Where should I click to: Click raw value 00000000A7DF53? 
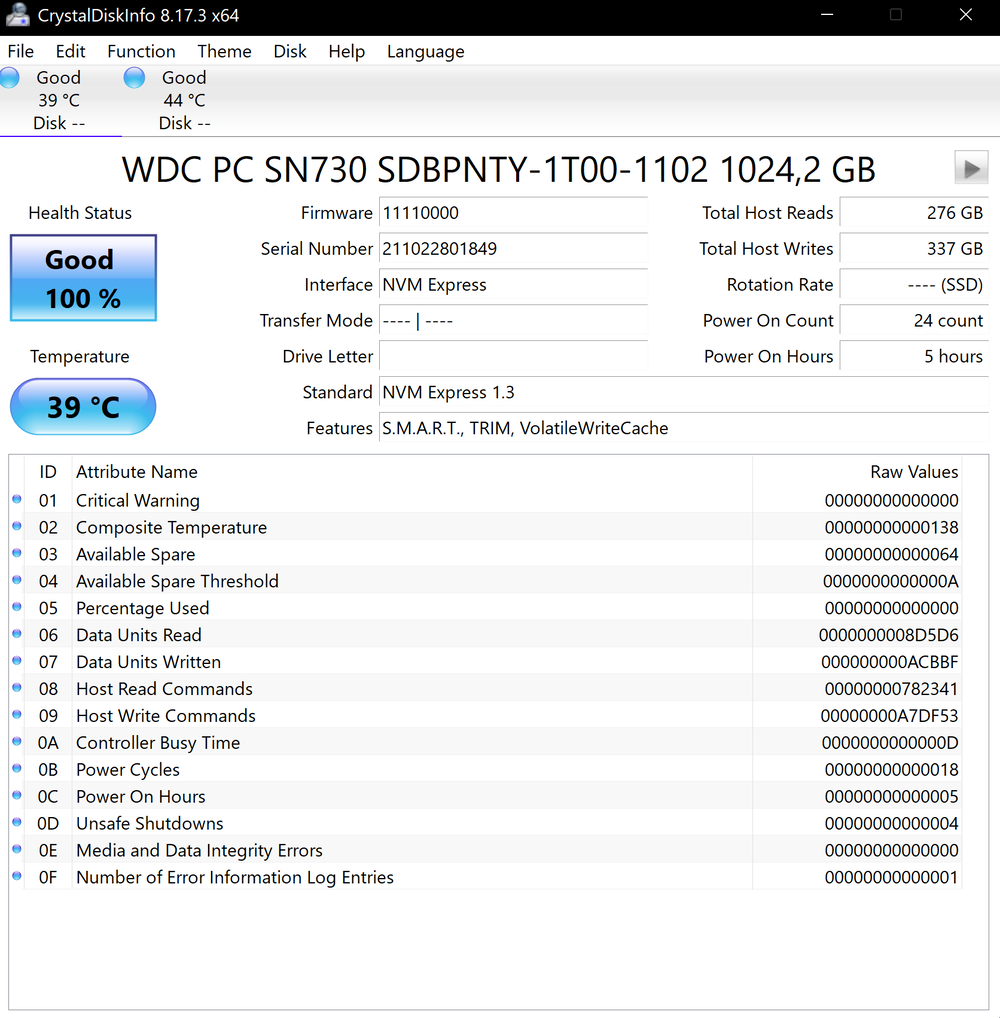pyautogui.click(x=889, y=715)
